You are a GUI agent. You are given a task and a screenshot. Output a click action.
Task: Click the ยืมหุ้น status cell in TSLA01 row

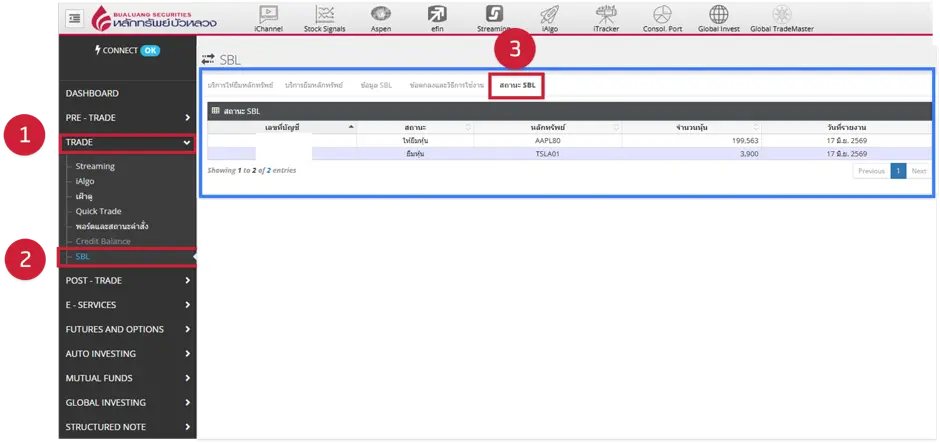(x=415, y=153)
